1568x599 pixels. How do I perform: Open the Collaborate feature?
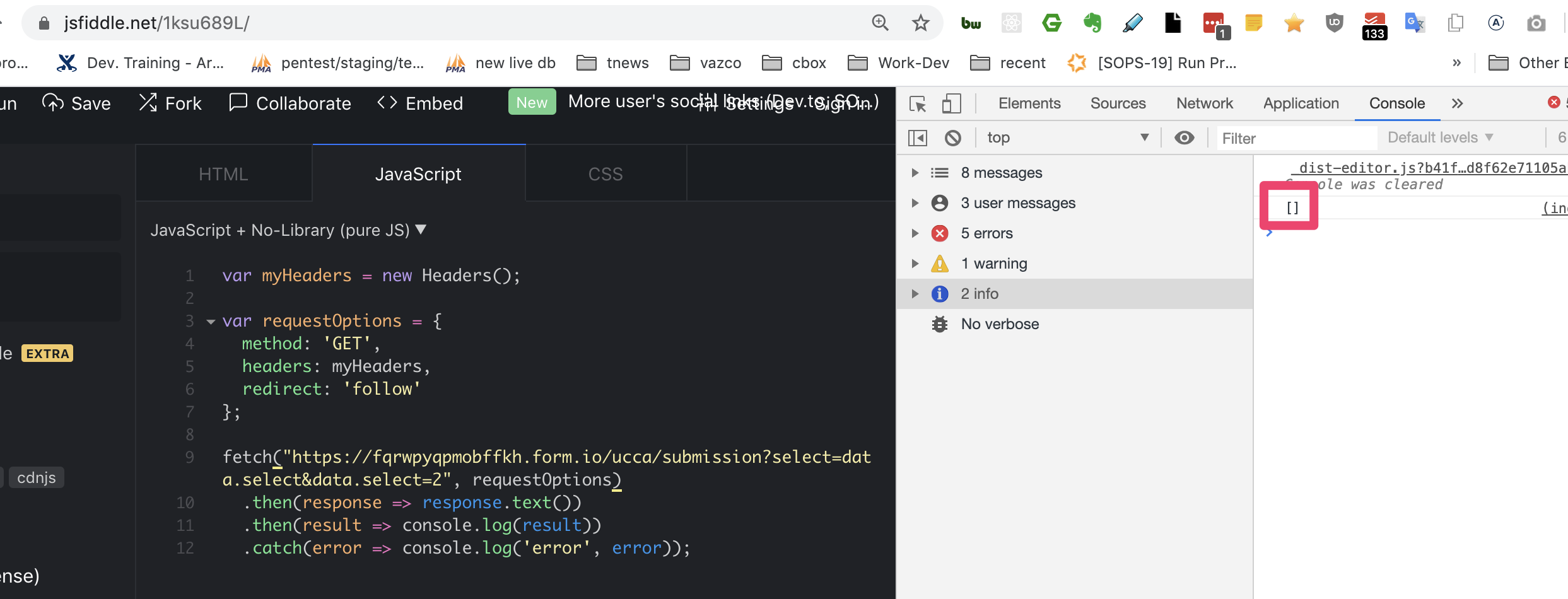coord(290,103)
